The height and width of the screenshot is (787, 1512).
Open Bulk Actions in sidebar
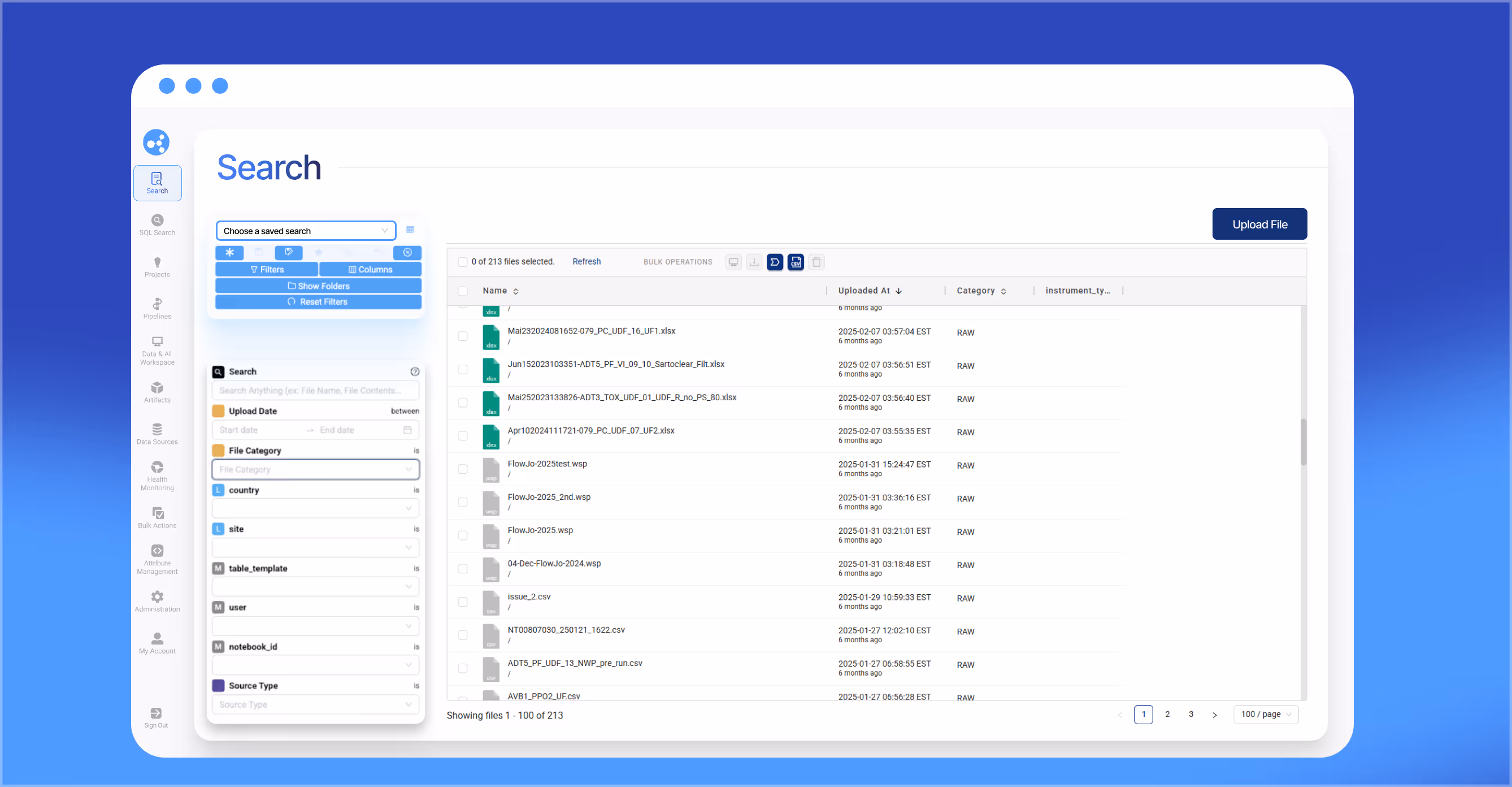point(157,518)
